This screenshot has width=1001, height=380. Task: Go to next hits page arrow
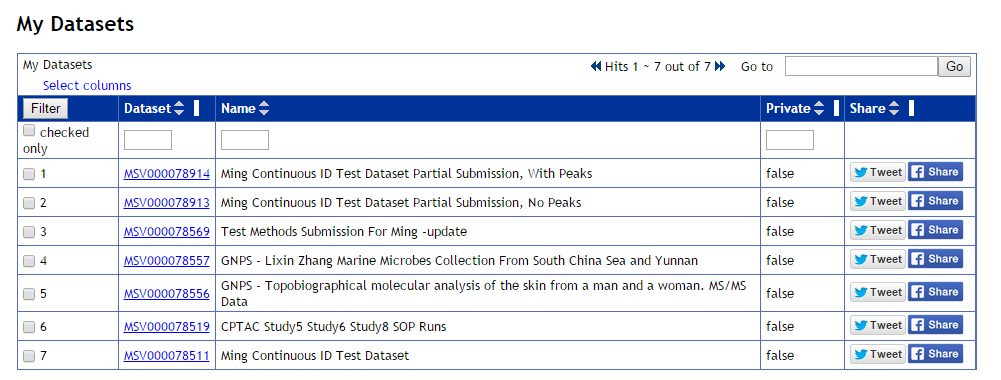pos(720,66)
